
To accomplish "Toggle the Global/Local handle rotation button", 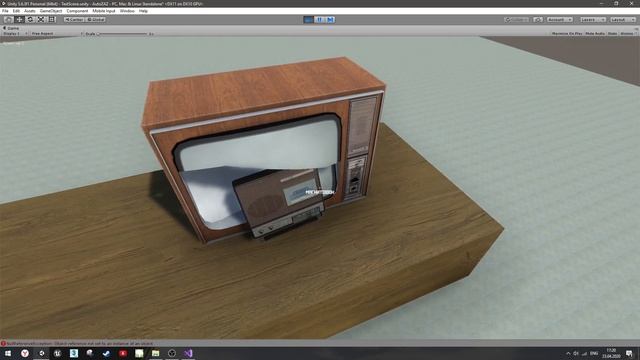I will tap(96, 20).
